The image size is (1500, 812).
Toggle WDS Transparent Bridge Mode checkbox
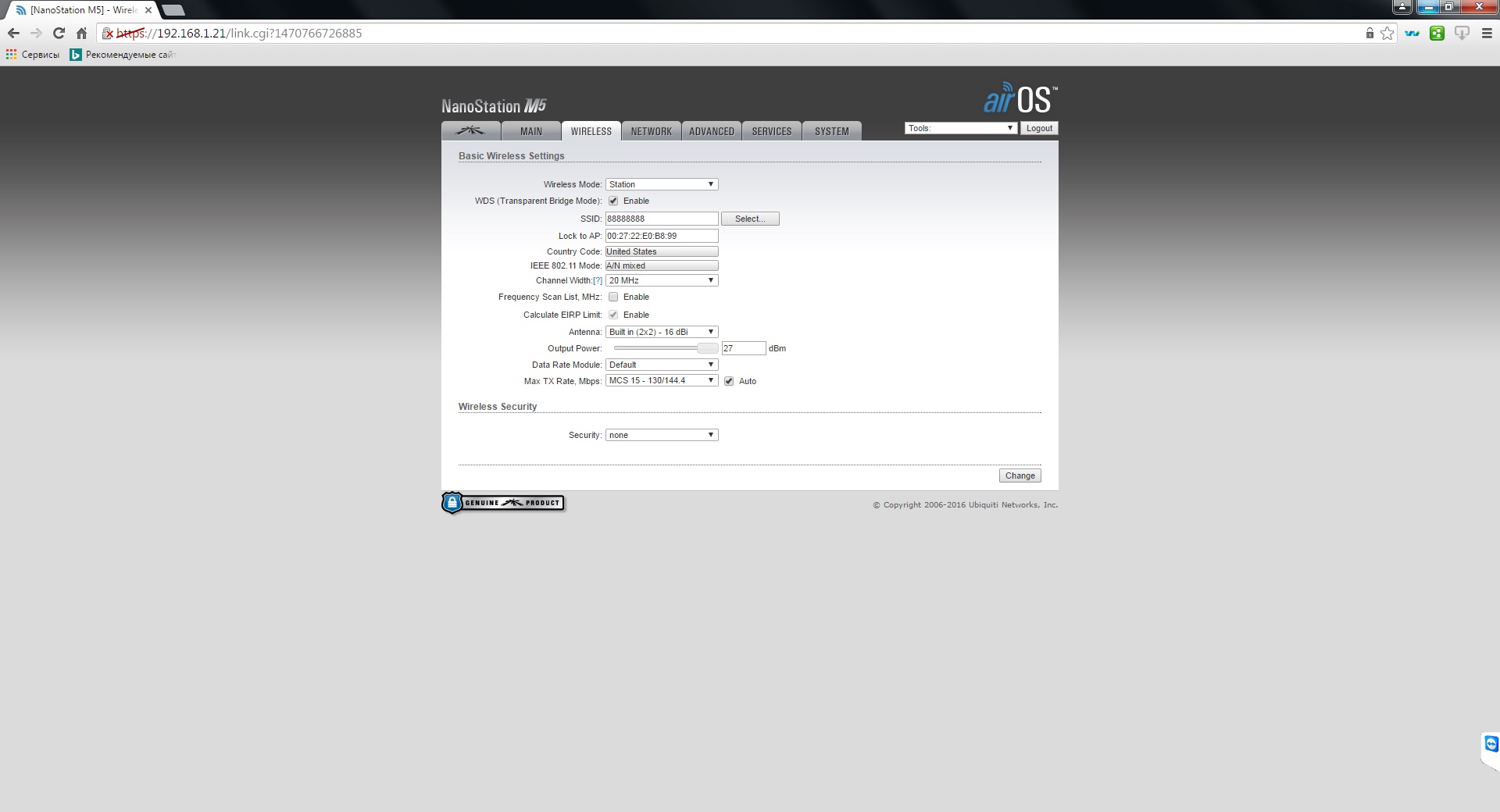tap(613, 201)
